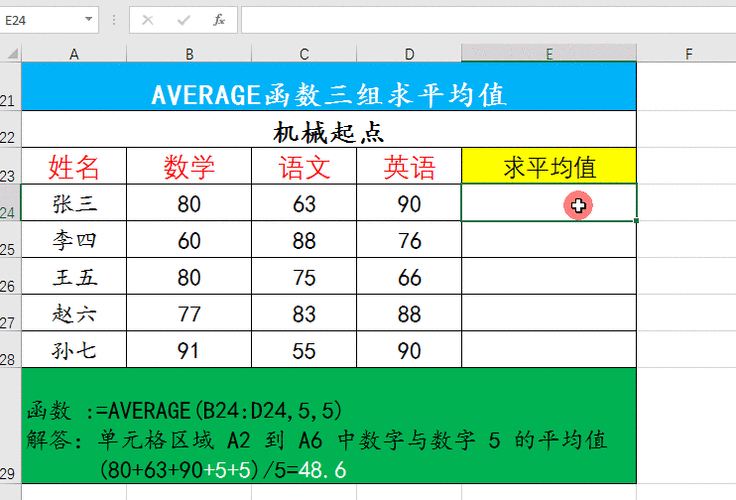The width and height of the screenshot is (736, 500).
Task: Select empty average cell for 王五
Action: point(549,276)
